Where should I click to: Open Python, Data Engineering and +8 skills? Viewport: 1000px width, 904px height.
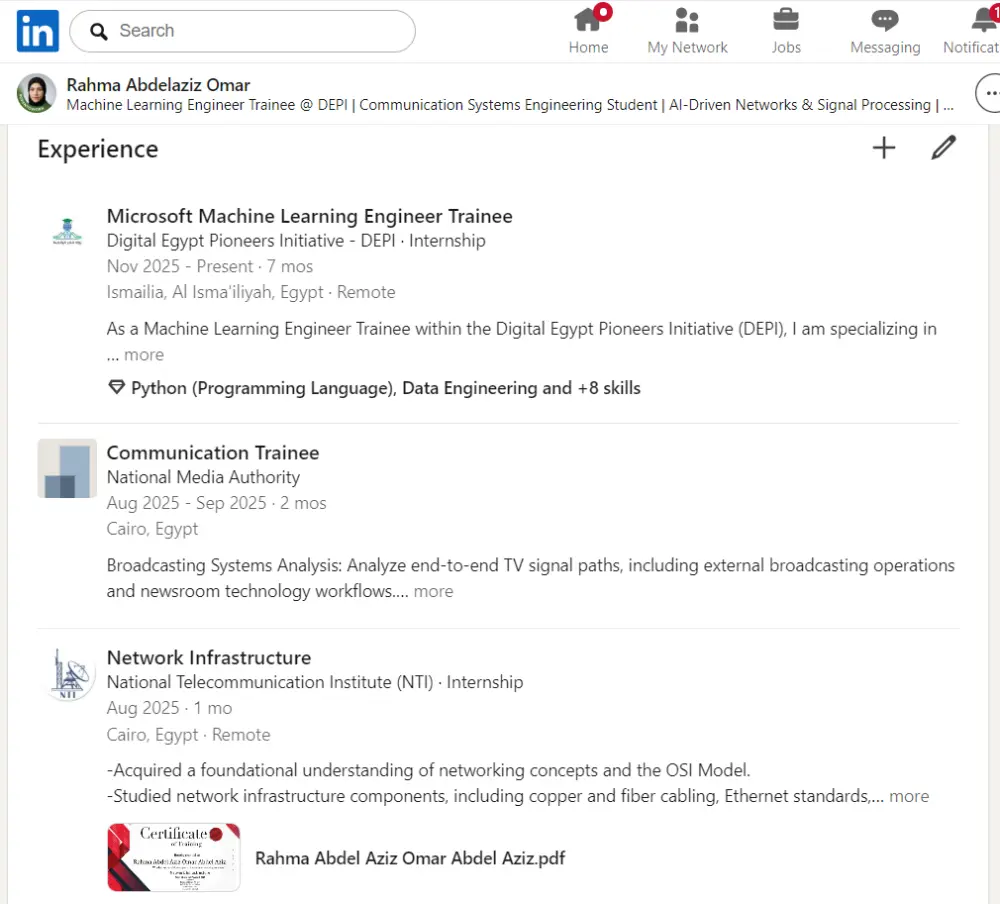pos(385,388)
